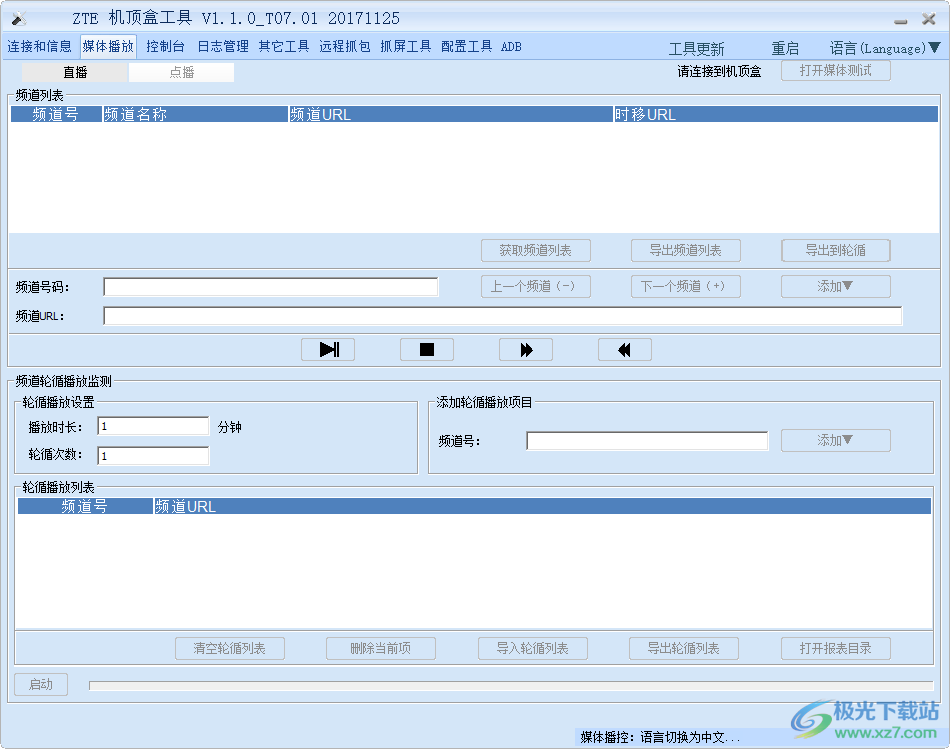Open 其它工具 tab
Viewport: 950px width, 749px height.
[284, 46]
